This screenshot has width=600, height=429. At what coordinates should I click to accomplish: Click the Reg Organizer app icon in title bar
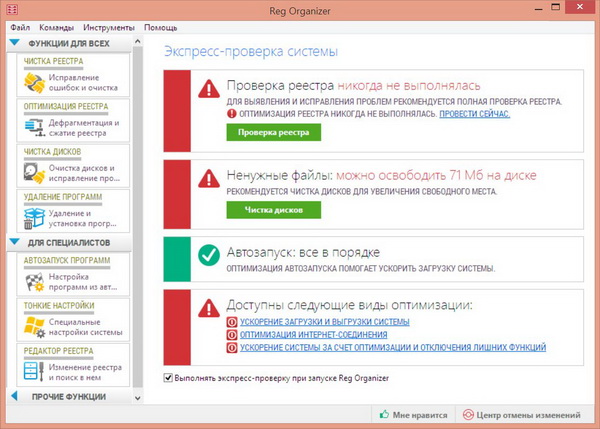point(12,10)
